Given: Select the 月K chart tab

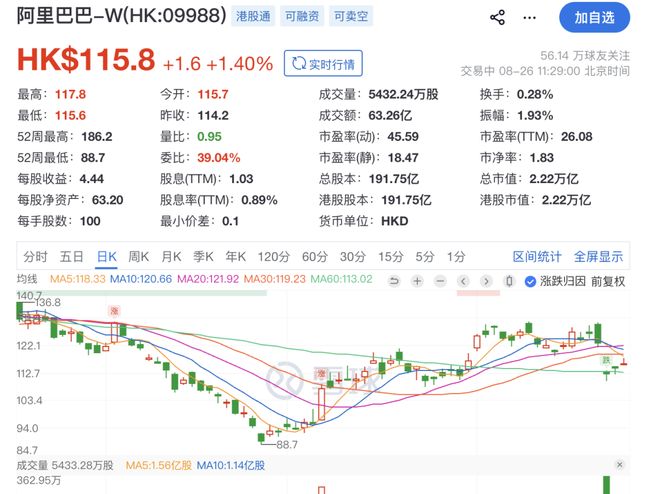Looking at the screenshot, I should click(x=171, y=256).
